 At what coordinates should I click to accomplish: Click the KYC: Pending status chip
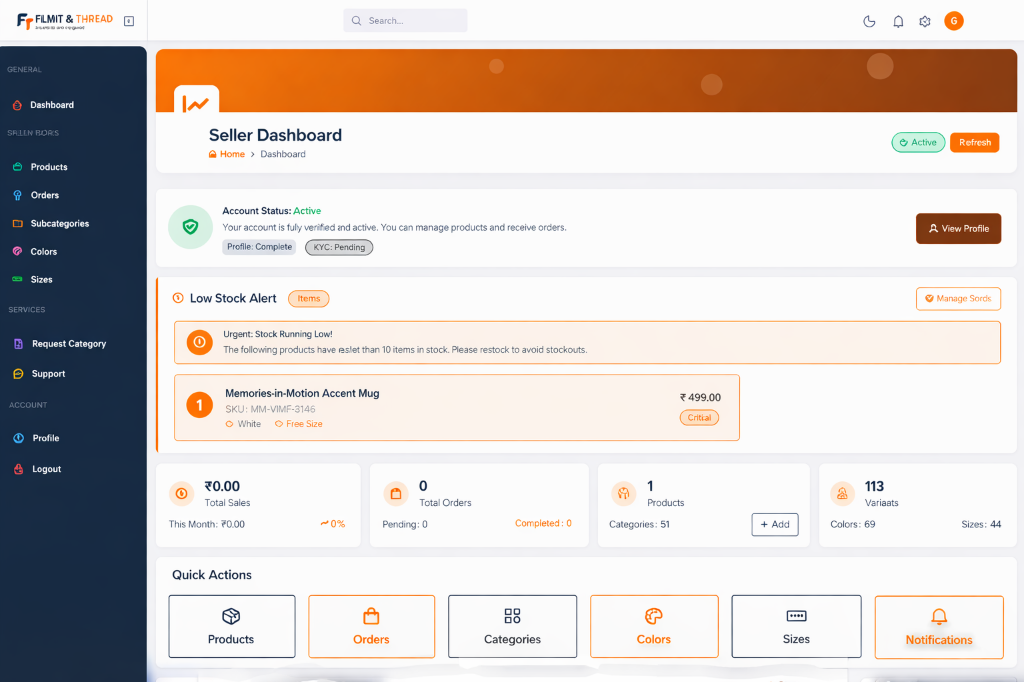[339, 246]
